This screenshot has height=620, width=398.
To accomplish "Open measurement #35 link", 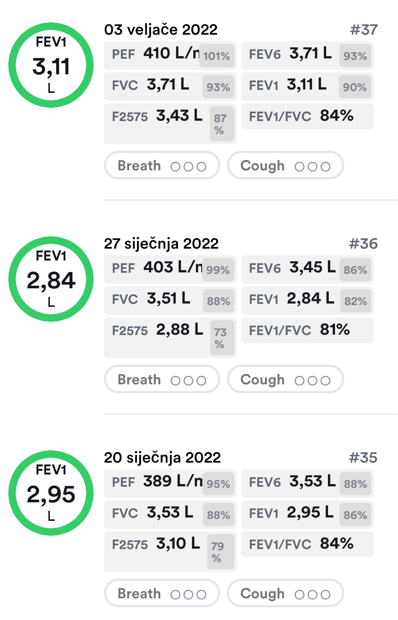I will [364, 457].
